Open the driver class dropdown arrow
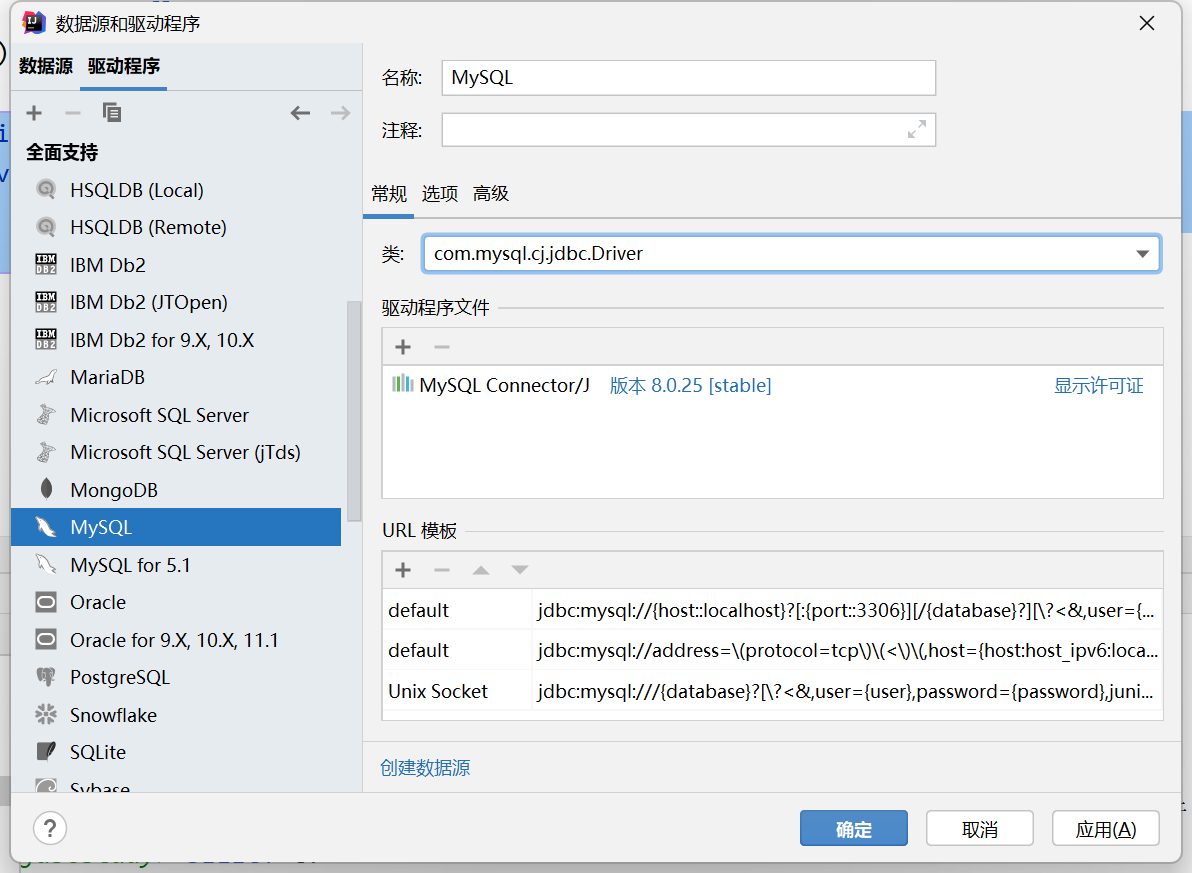Screen dimensions: 1192x873 [1142, 254]
